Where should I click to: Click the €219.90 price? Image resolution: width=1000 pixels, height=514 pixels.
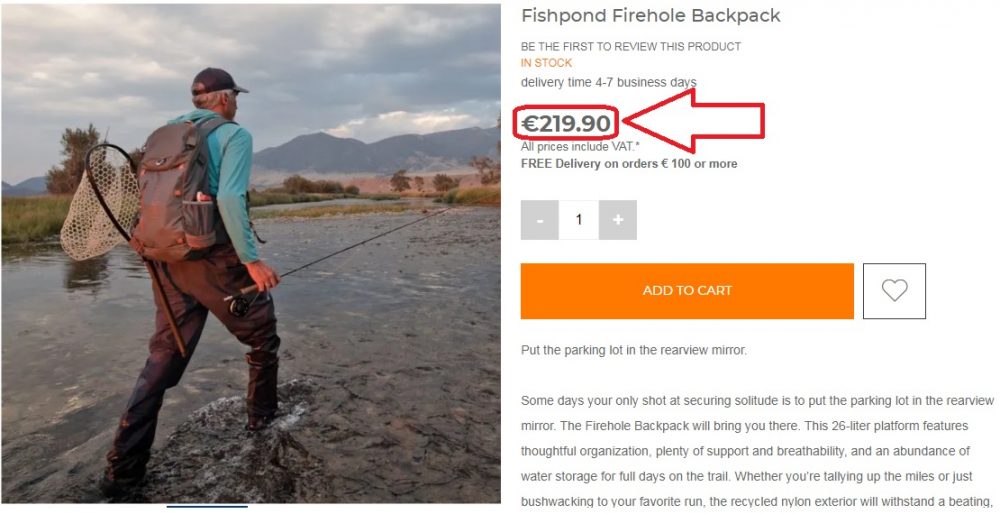point(568,124)
